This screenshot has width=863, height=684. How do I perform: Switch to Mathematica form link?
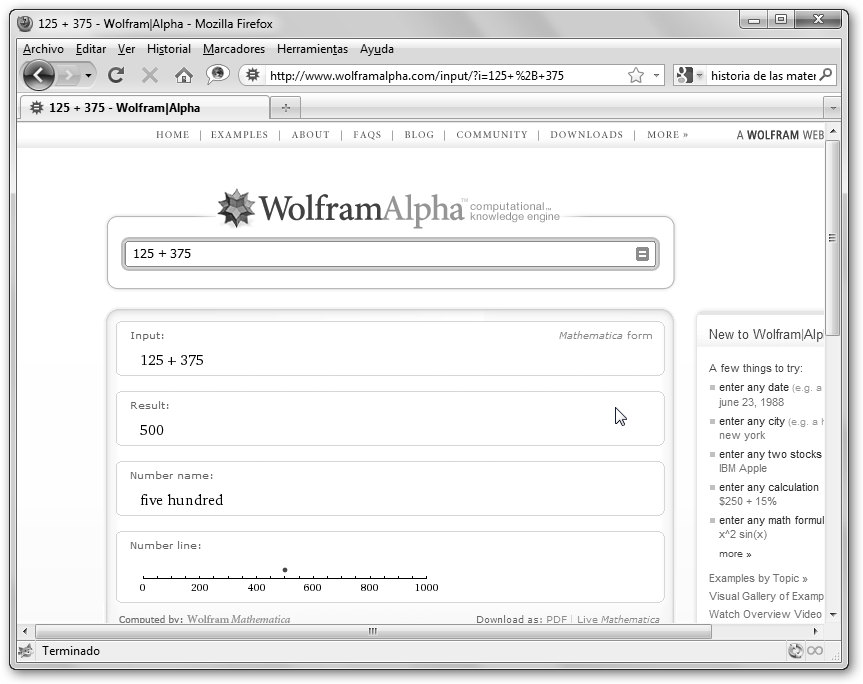pyautogui.click(x=605, y=336)
